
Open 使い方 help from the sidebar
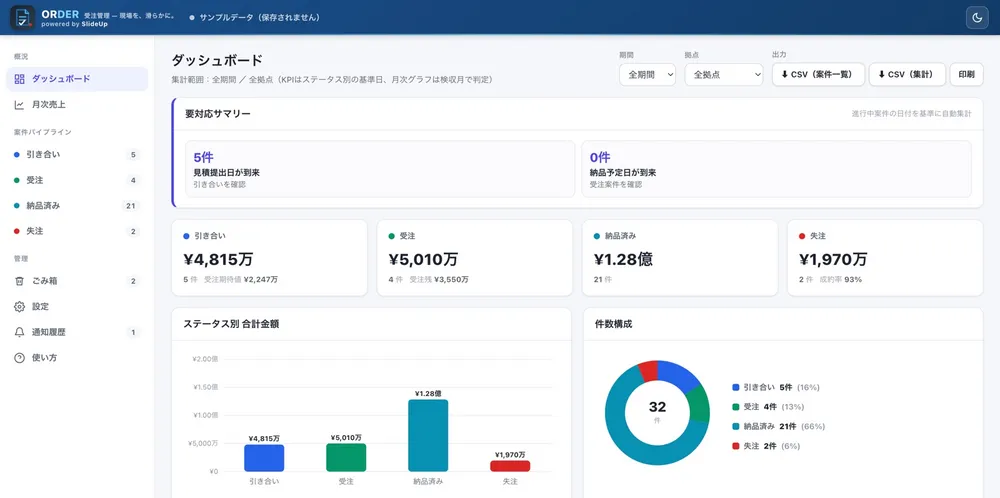click(77, 358)
